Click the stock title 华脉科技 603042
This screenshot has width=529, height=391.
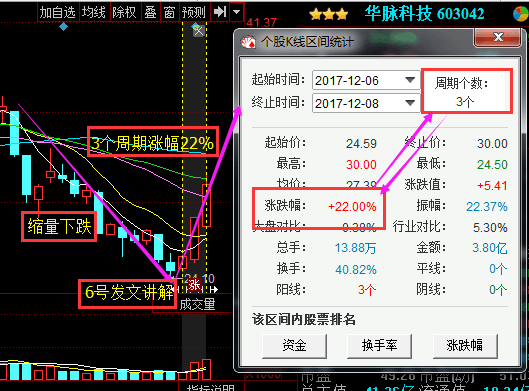tap(424, 14)
